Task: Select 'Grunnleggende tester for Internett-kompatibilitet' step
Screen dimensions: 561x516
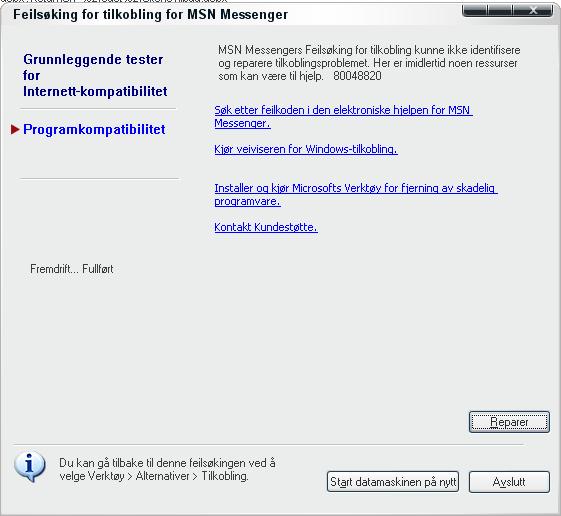Action: [95, 76]
